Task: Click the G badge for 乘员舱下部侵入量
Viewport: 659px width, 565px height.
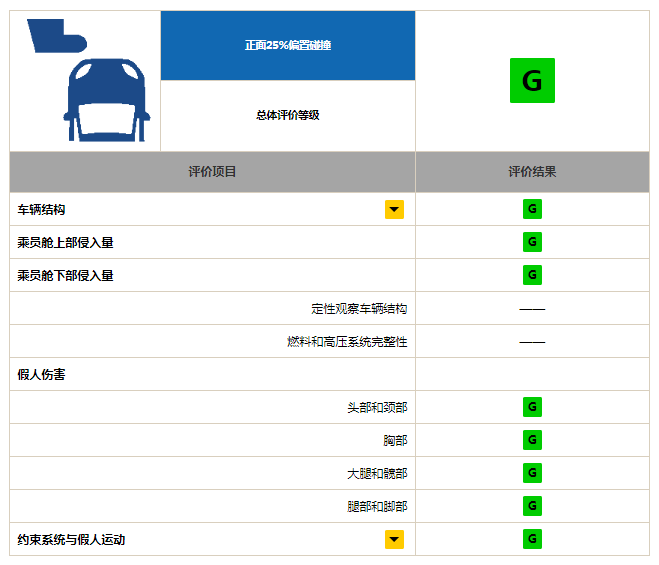Action: coord(532,275)
